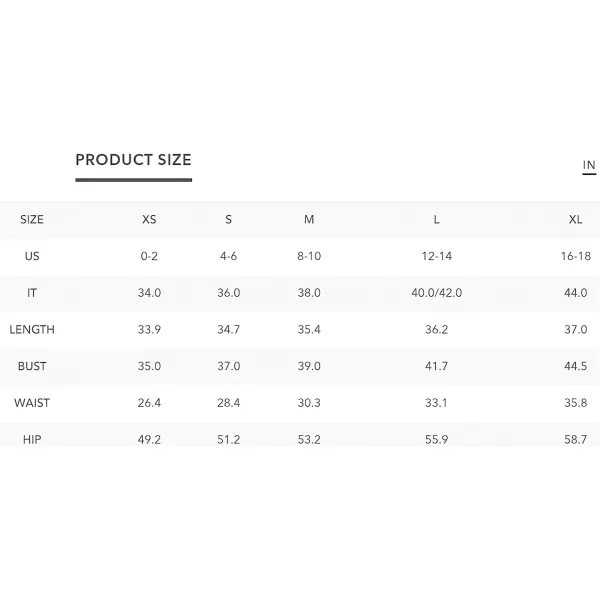Viewport: 600px width, 600px height.
Task: Select the WAIST row label
Action: 32,403
